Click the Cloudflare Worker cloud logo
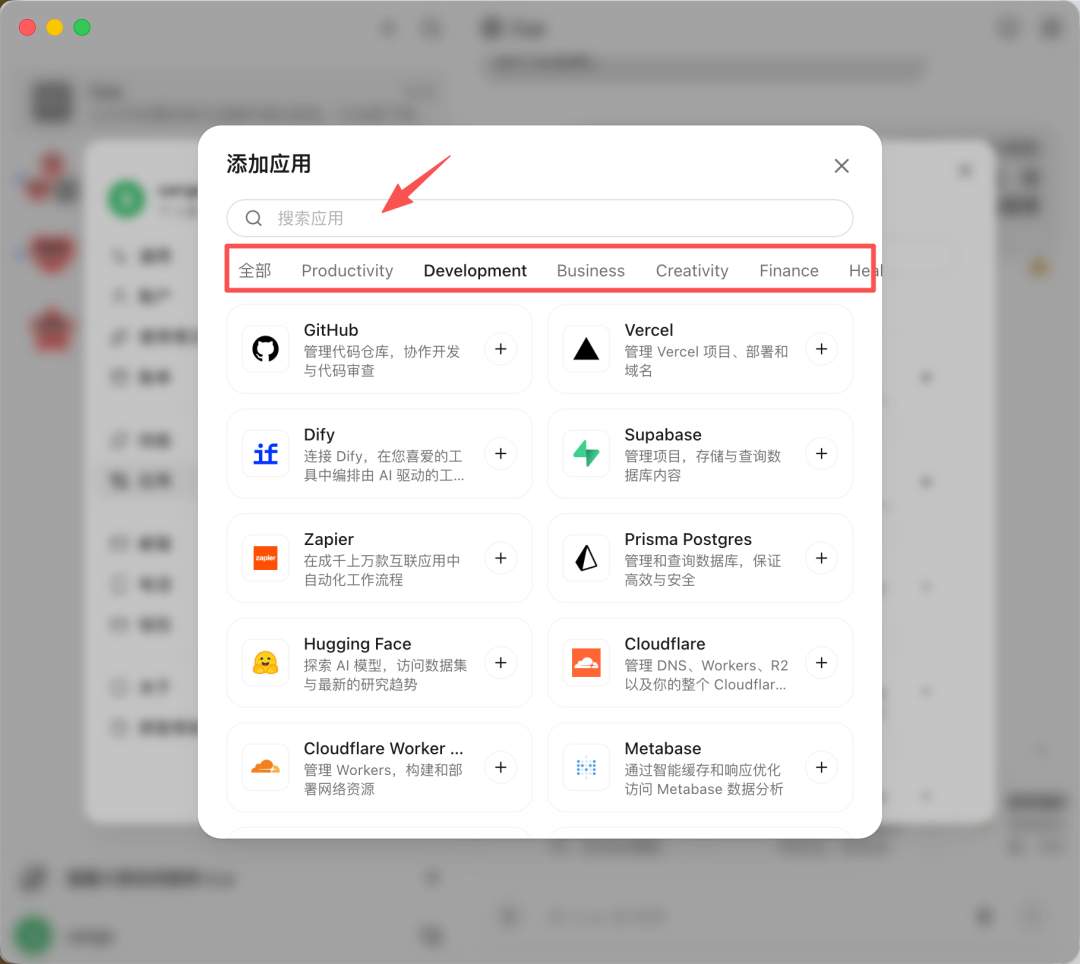The width and height of the screenshot is (1080, 964). (265, 768)
